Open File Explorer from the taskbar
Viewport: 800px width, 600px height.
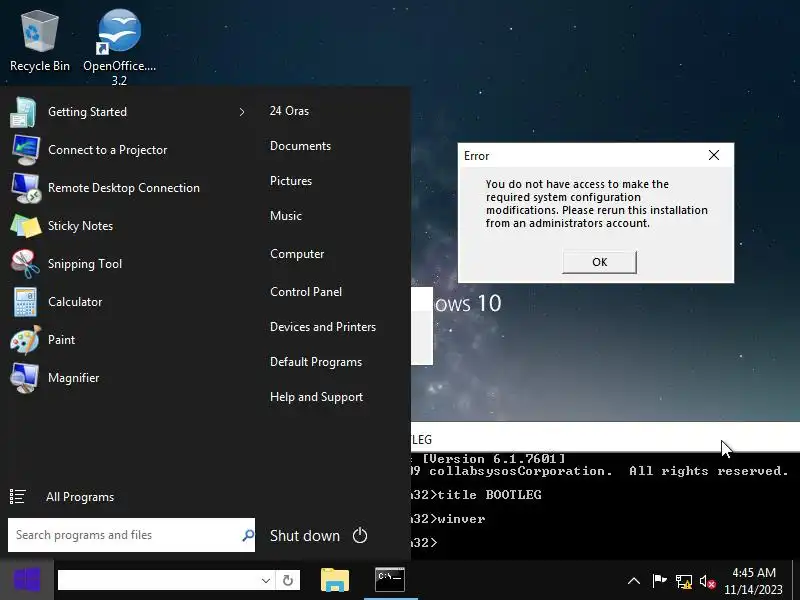(x=335, y=580)
